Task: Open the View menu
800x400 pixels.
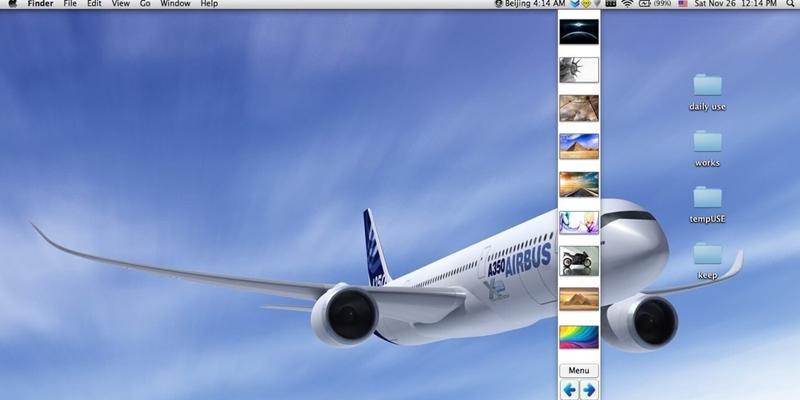Action: (x=120, y=4)
